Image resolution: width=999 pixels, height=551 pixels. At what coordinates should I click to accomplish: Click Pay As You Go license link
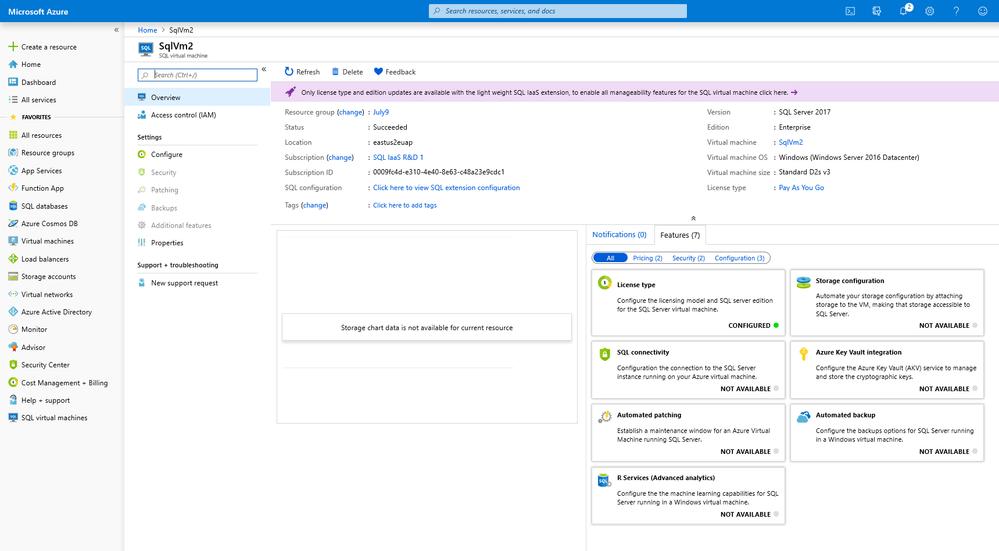click(801, 188)
